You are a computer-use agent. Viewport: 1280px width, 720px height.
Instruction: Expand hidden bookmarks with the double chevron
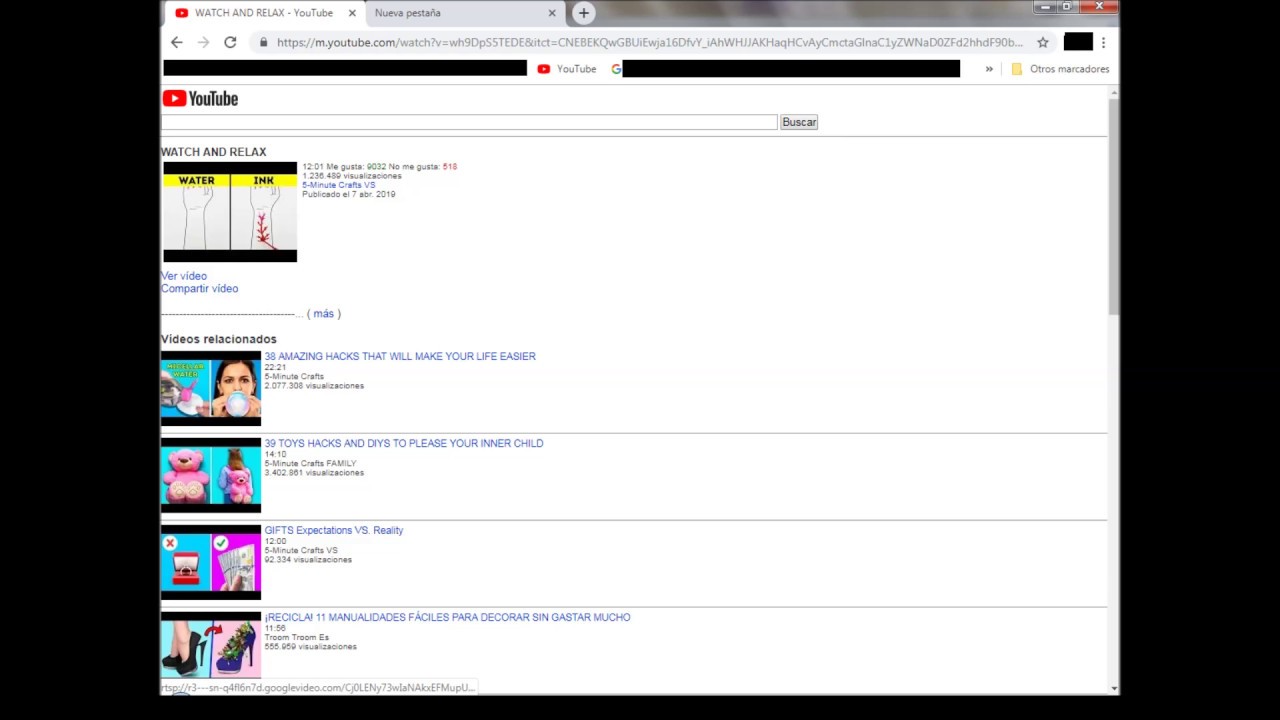[989, 69]
